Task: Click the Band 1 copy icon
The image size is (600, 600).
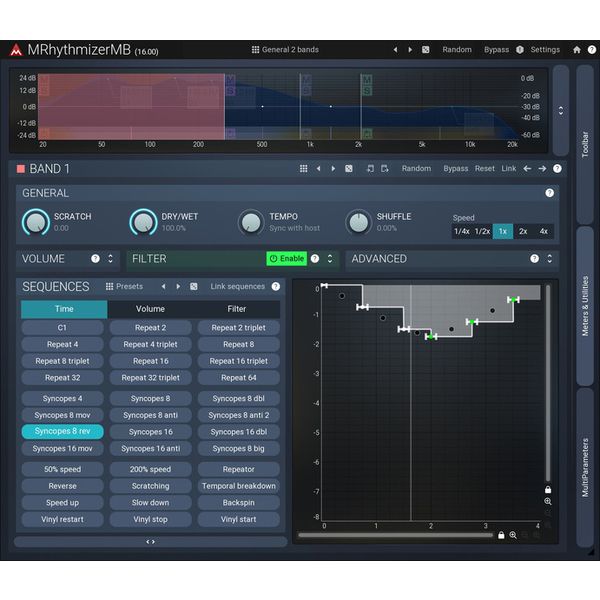Action: [x=370, y=168]
